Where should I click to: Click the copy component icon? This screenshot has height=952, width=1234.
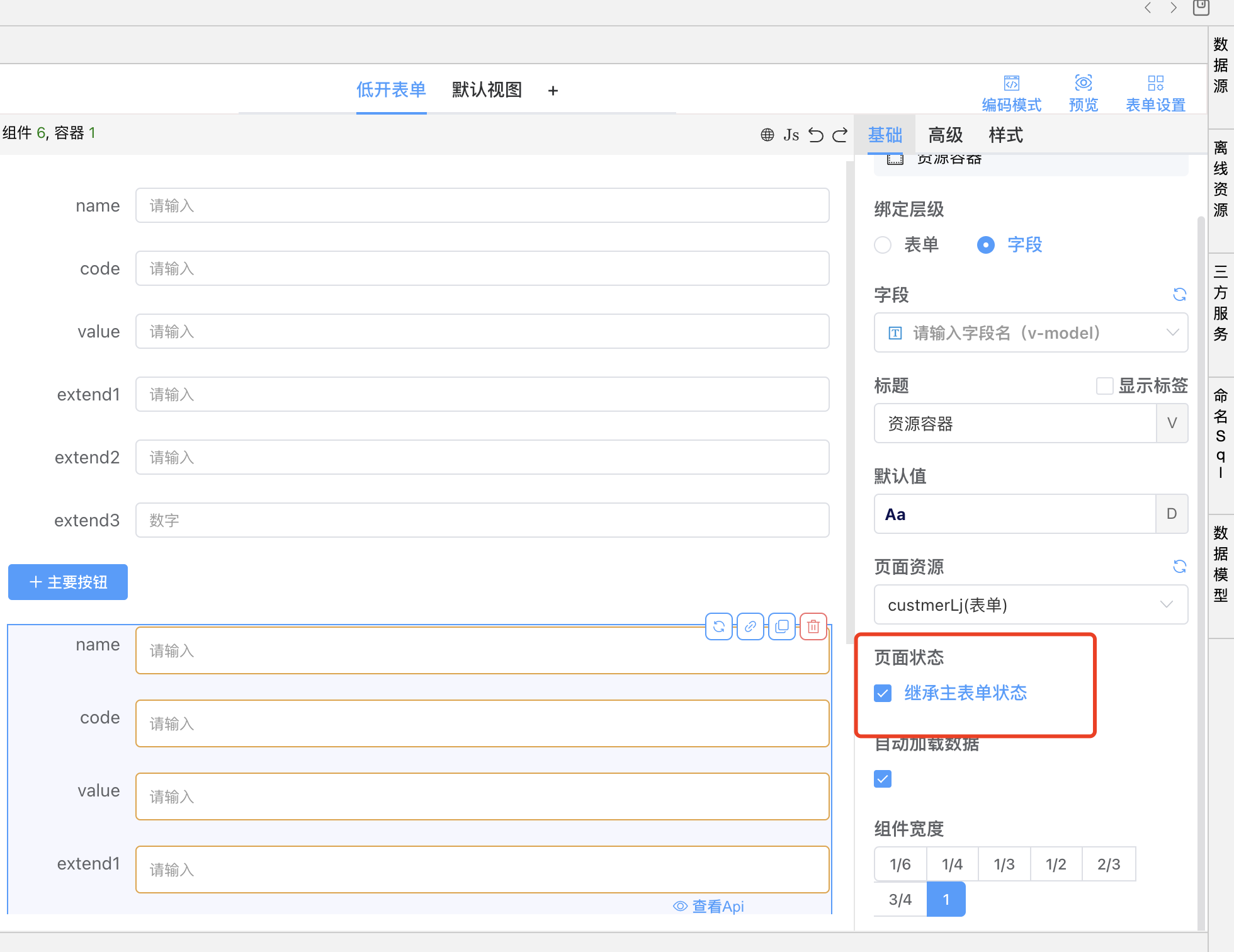(782, 626)
